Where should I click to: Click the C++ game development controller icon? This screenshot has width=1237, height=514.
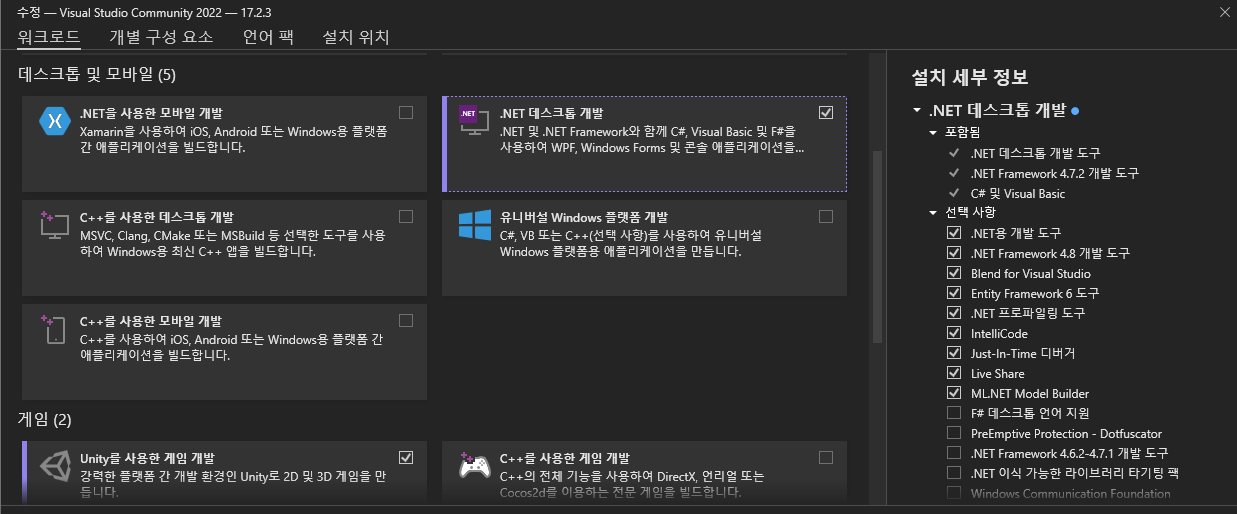coord(473,466)
